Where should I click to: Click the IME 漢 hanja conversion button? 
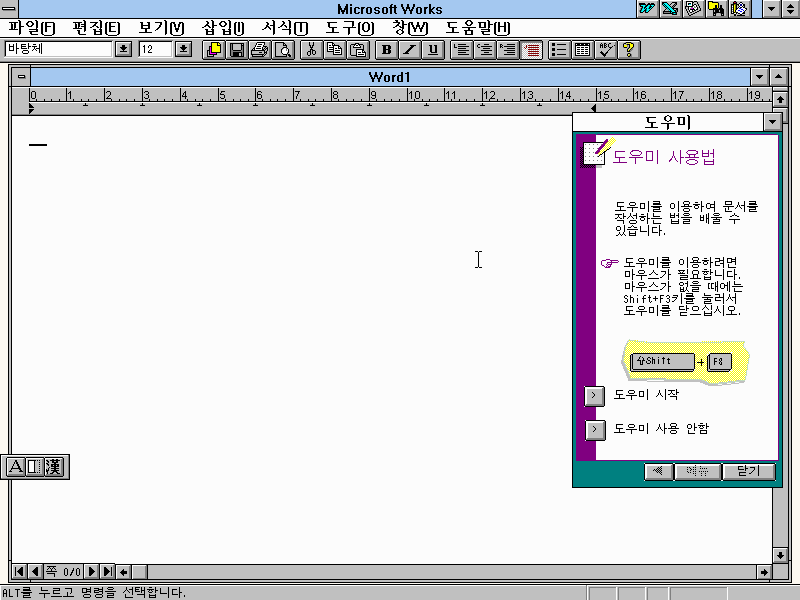click(54, 466)
